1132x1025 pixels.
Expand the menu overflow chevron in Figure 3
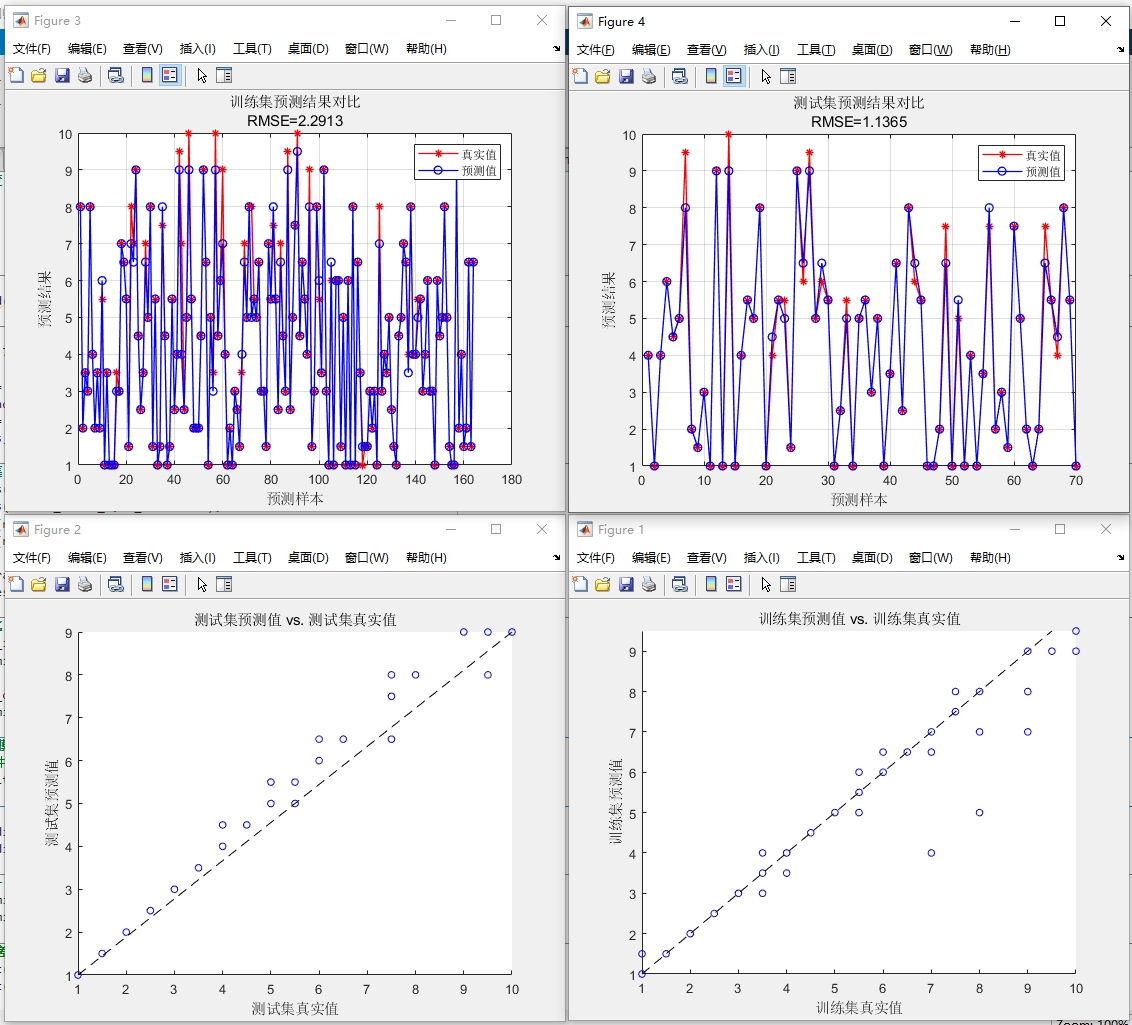pyautogui.click(x=556, y=48)
